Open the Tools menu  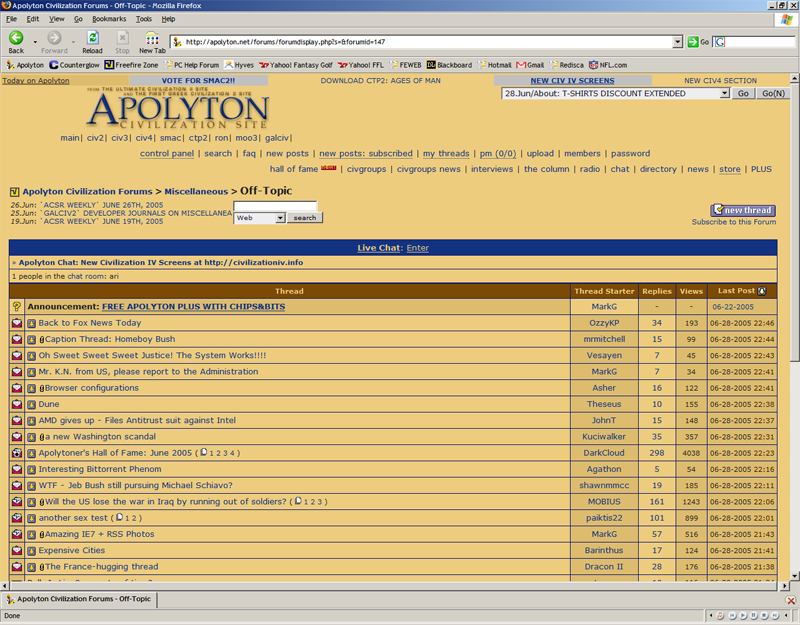(143, 19)
